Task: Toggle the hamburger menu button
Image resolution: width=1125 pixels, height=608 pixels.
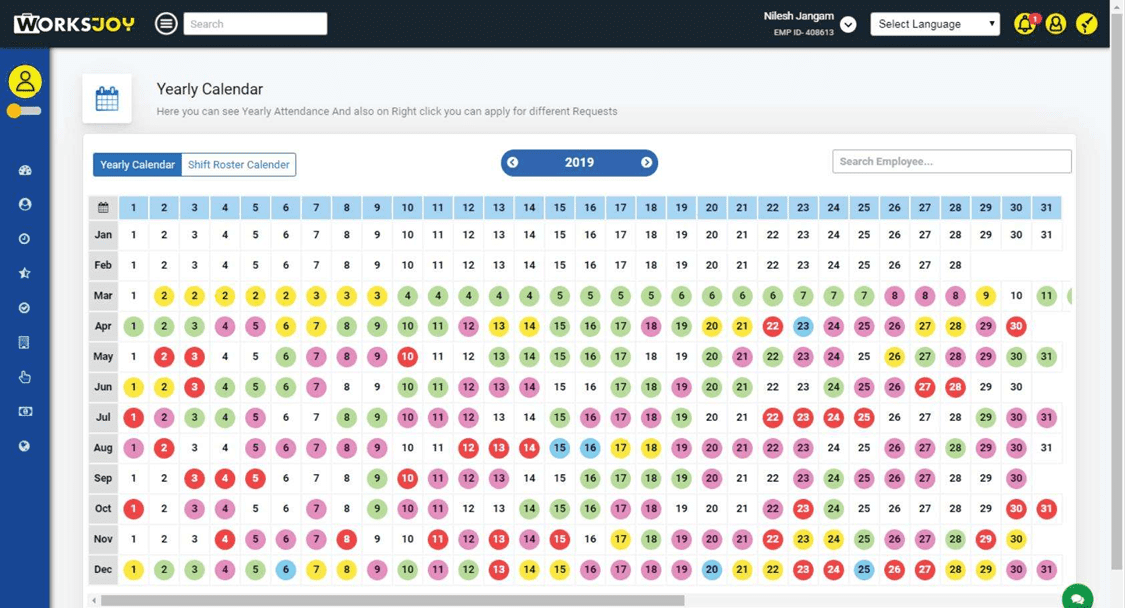Action: point(167,24)
